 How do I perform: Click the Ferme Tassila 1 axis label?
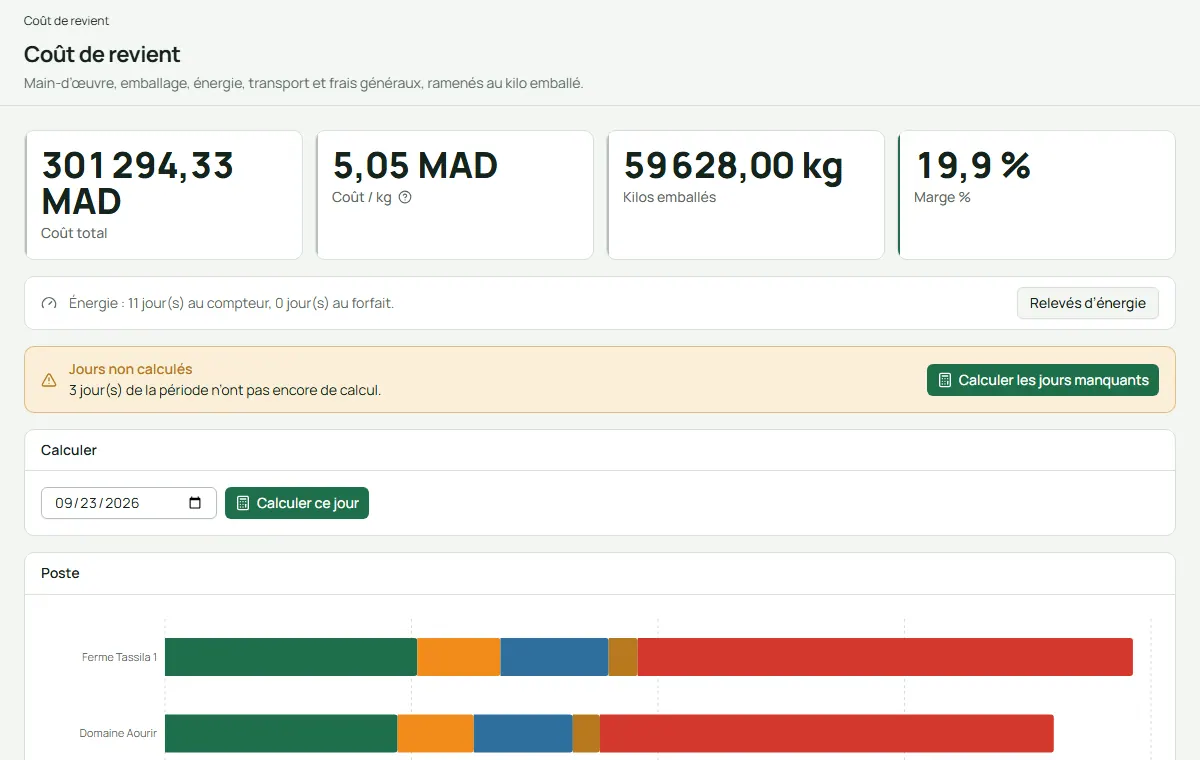(x=119, y=657)
